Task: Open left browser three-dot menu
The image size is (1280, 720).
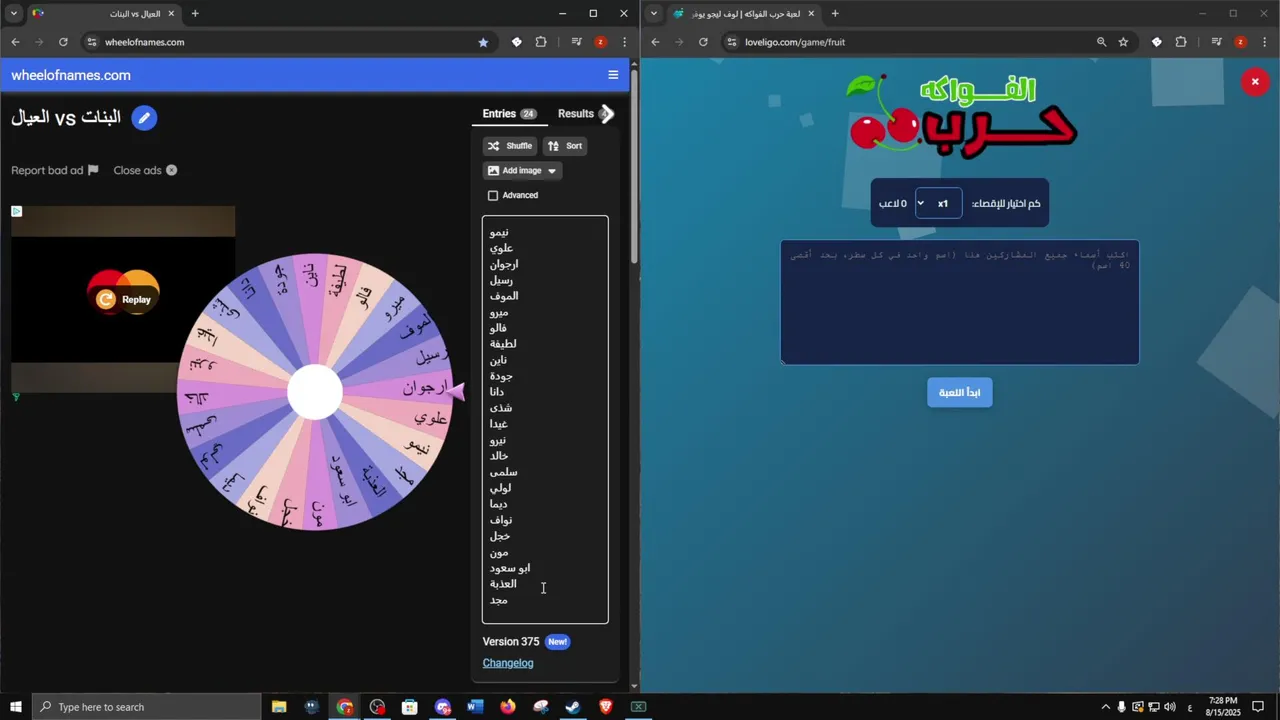Action: pyautogui.click(x=624, y=42)
